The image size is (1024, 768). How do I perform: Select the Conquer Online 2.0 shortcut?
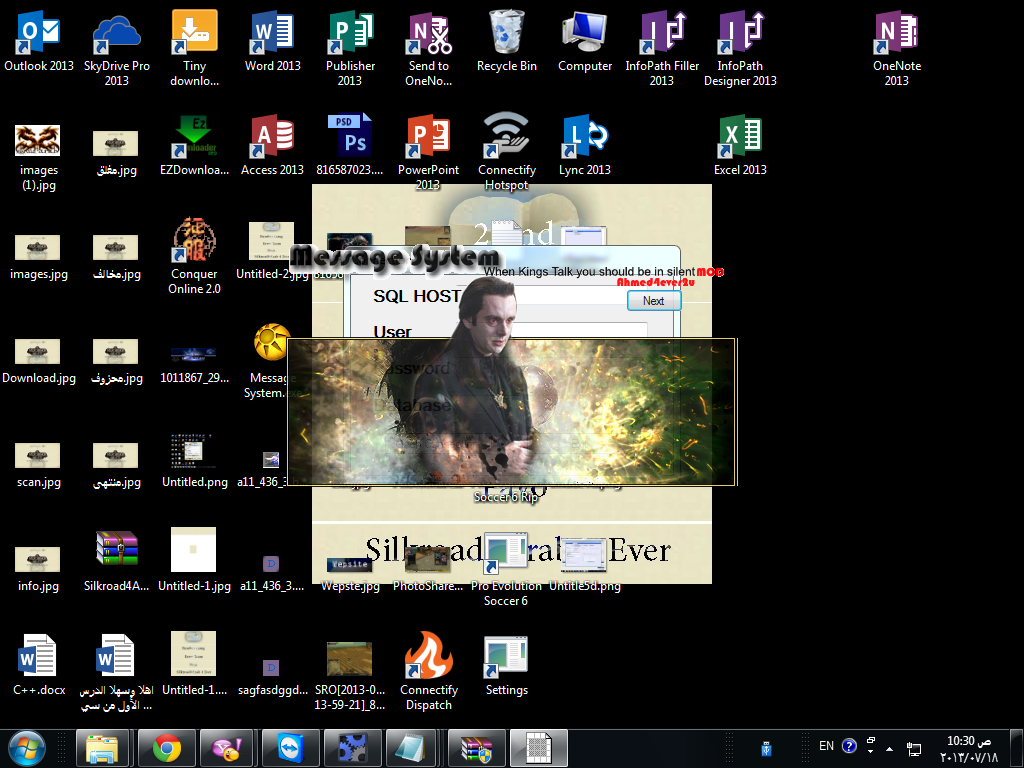(x=194, y=240)
